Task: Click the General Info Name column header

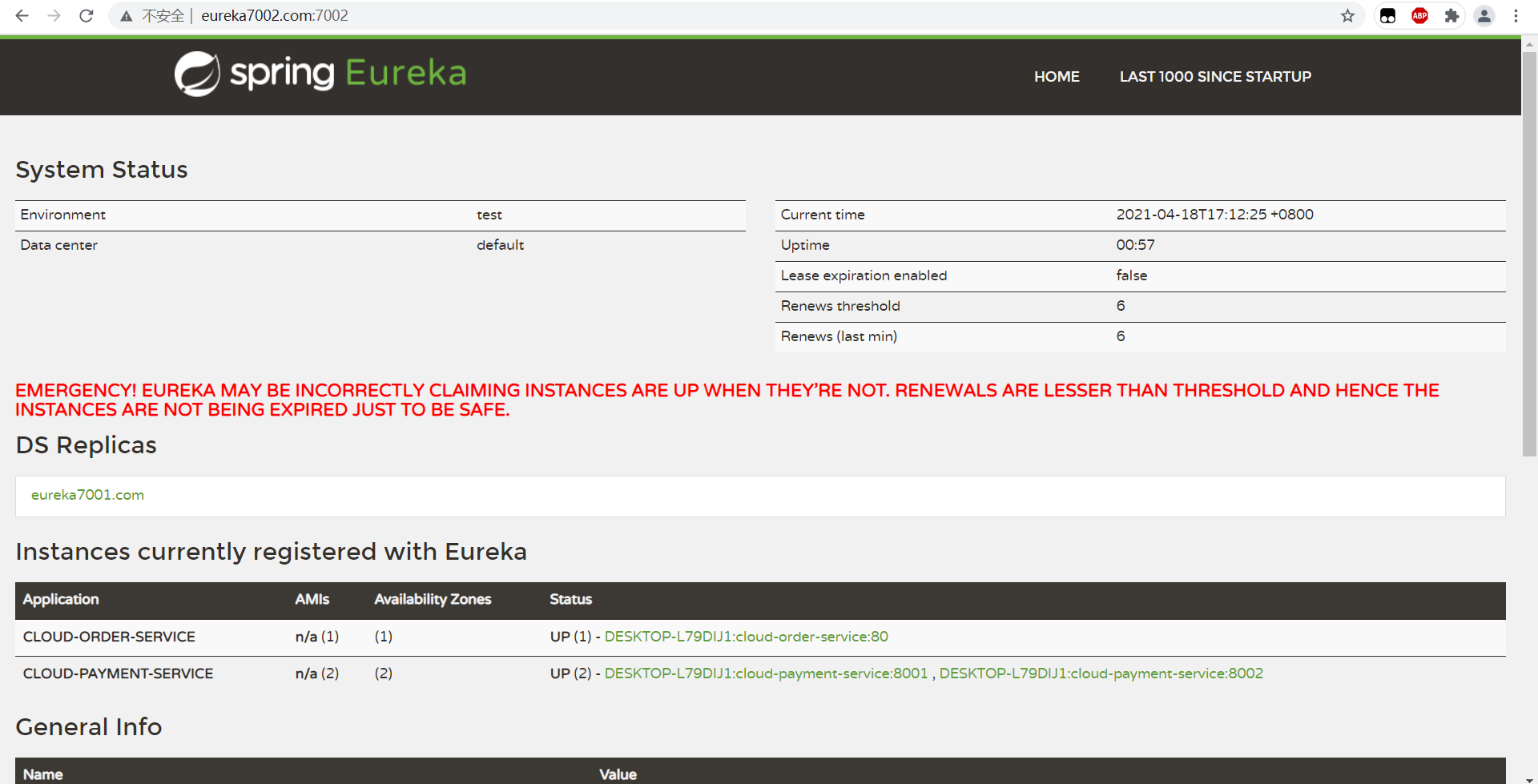Action: (x=43, y=774)
